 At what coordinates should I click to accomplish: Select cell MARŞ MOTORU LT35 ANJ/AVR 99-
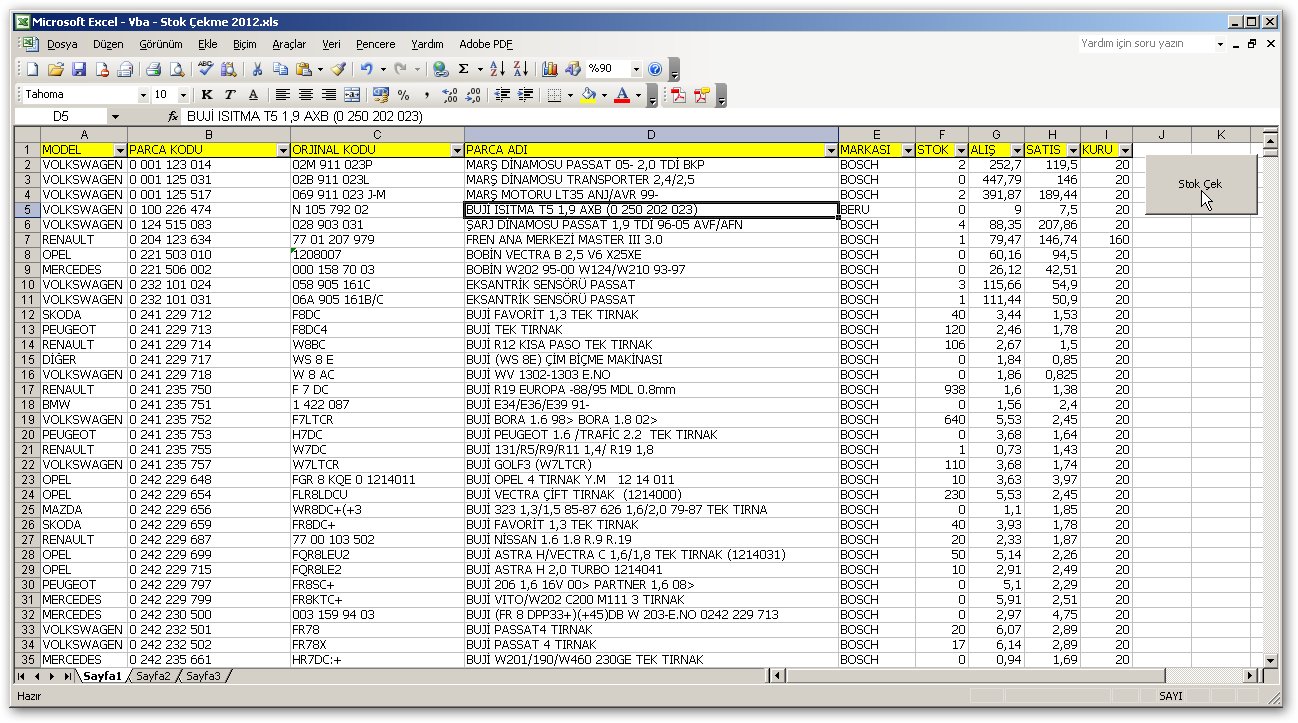click(x=651, y=195)
